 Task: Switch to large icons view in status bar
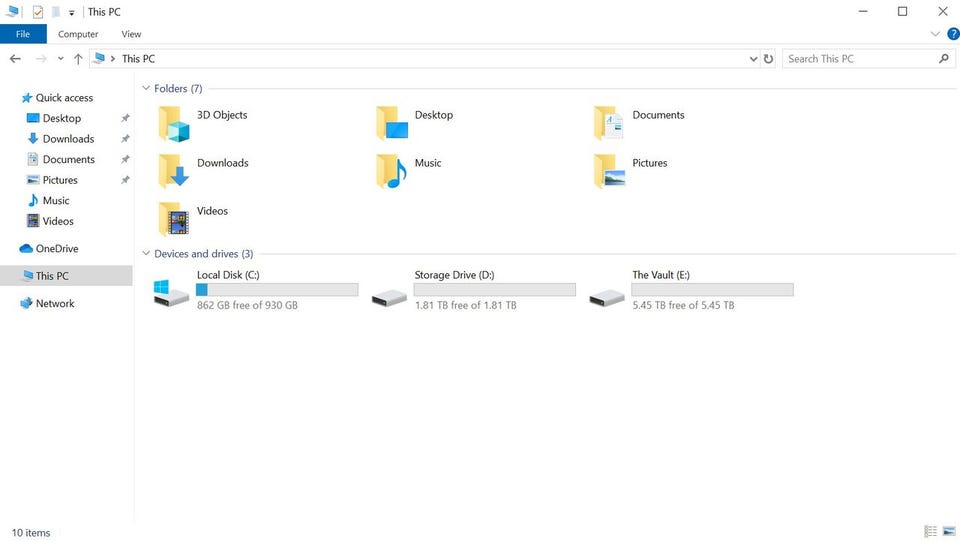(949, 531)
